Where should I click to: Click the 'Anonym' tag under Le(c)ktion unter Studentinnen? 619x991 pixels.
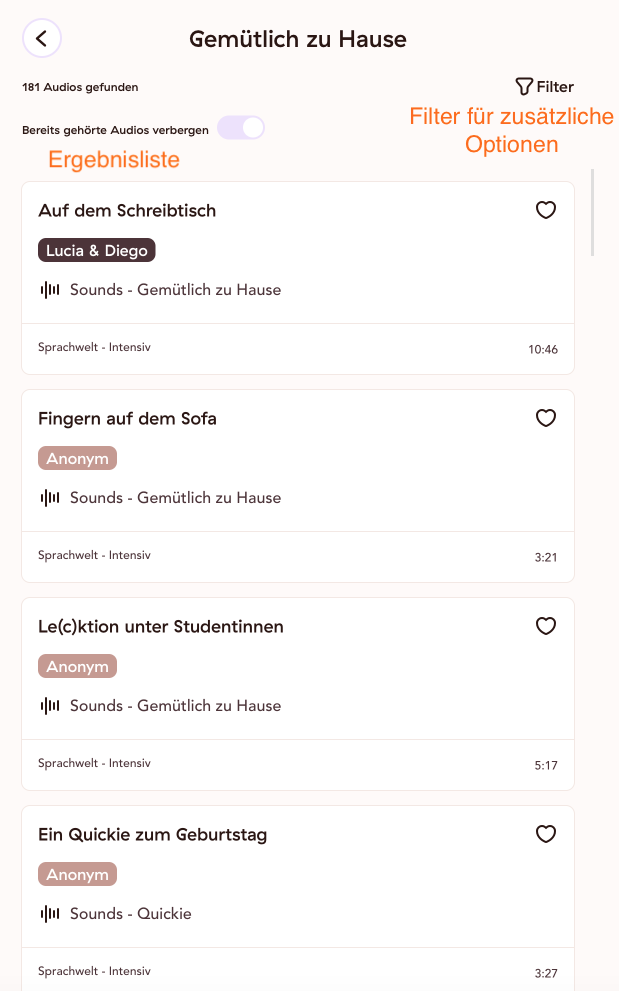point(77,666)
